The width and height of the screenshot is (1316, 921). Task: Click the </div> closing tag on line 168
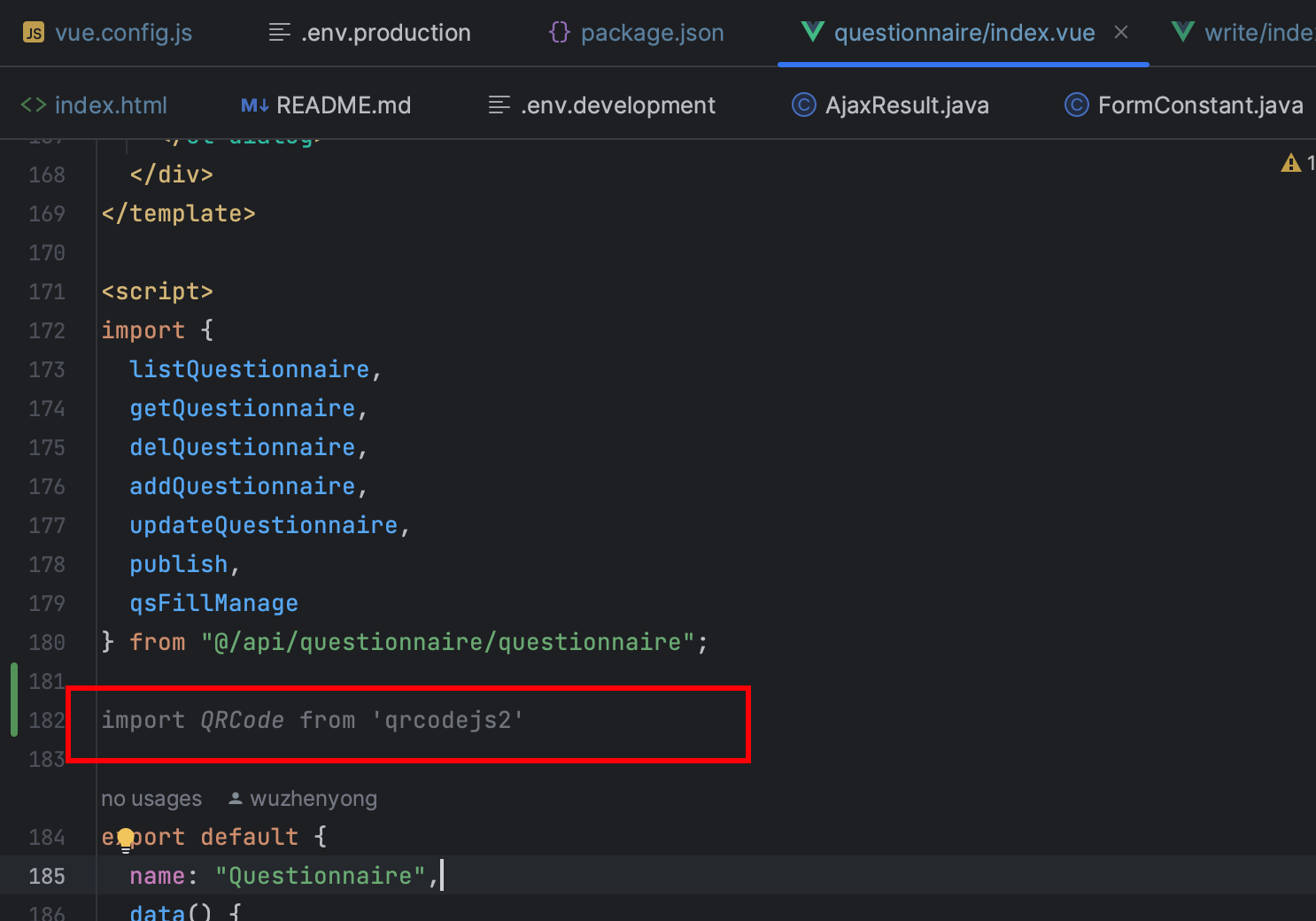(171, 174)
